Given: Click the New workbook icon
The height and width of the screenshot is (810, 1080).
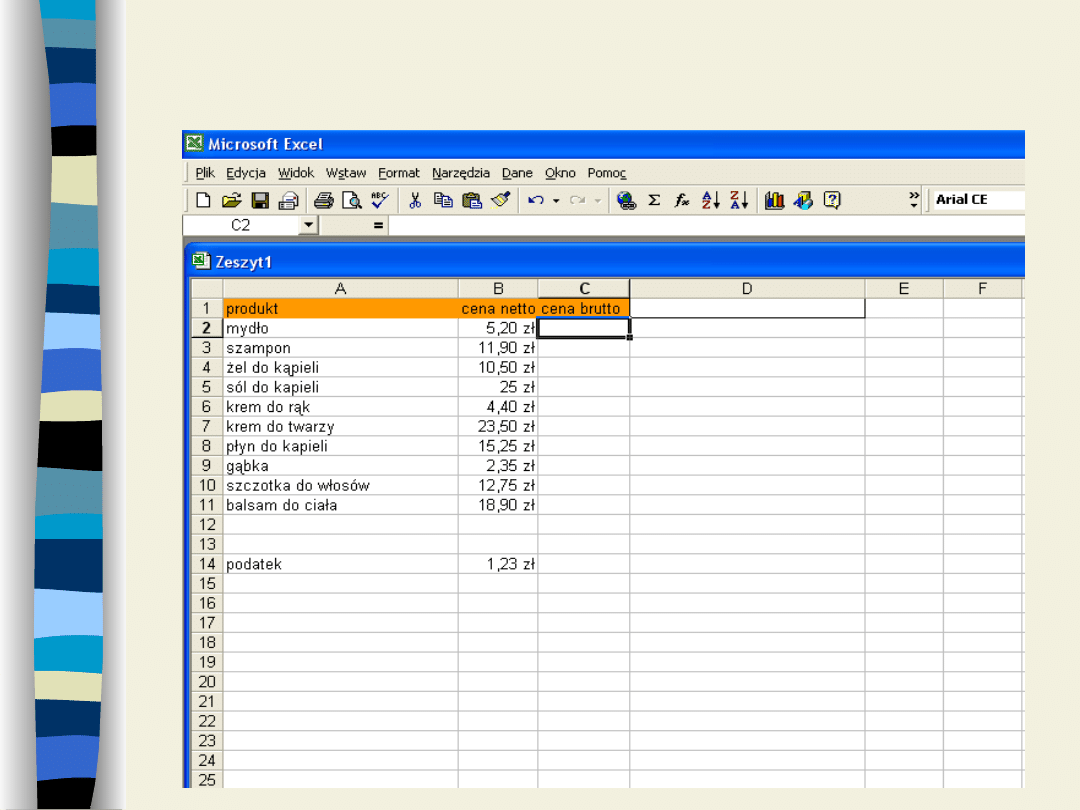Looking at the screenshot, I should click(203, 200).
